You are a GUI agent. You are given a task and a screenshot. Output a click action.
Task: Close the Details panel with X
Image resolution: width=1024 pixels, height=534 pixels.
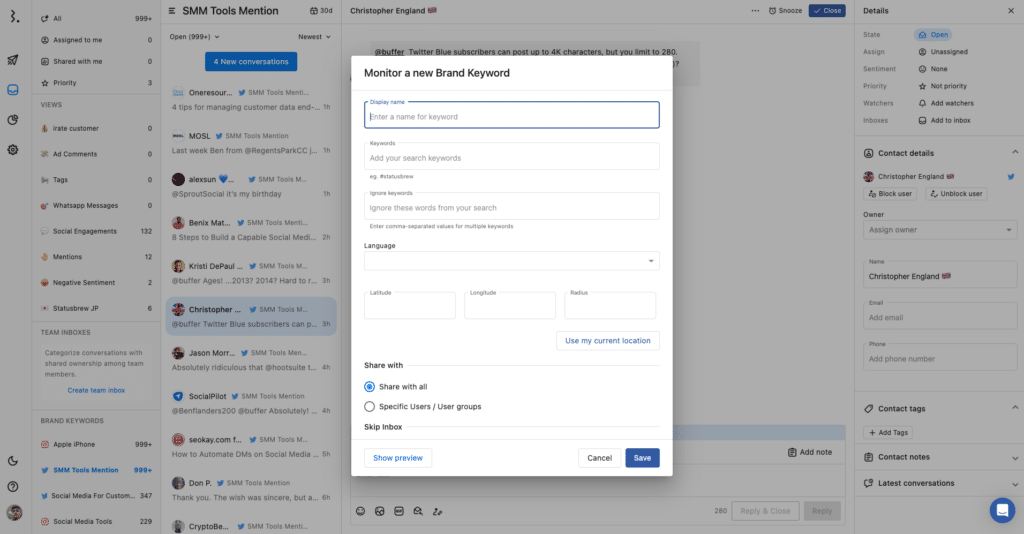point(1011,10)
